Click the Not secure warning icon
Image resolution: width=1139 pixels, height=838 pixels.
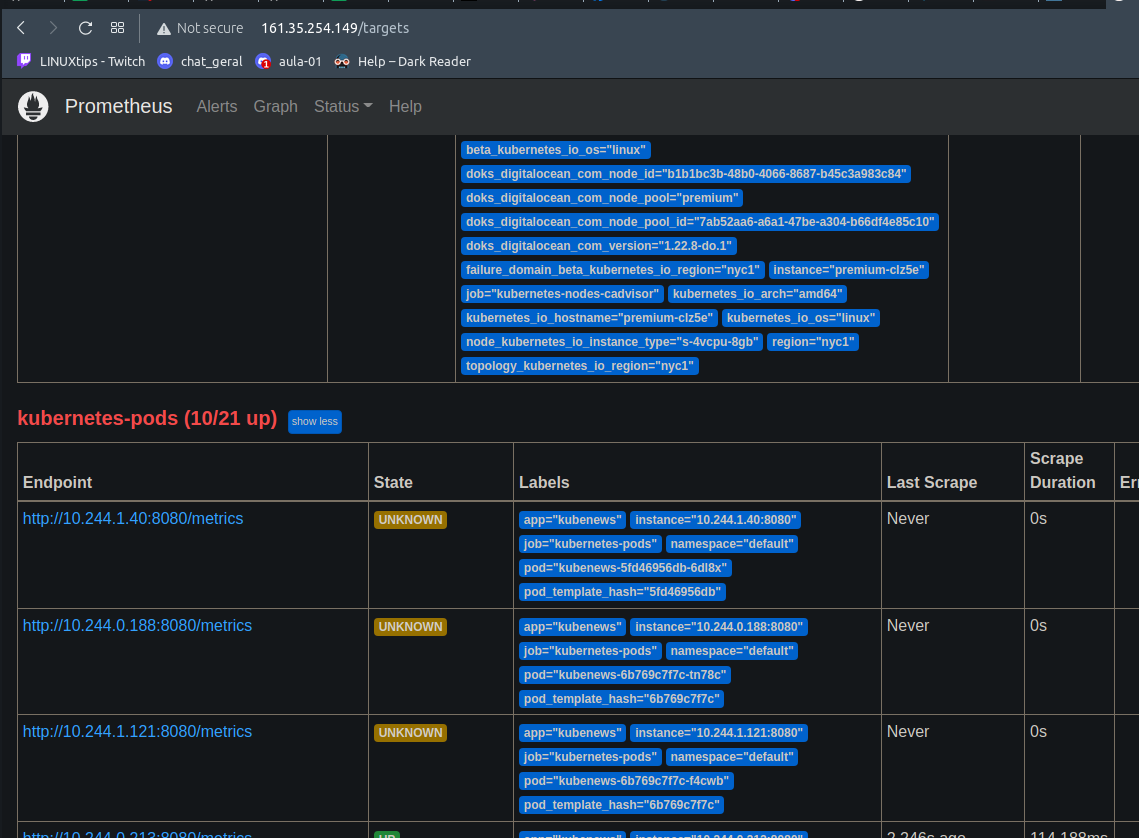coord(163,29)
